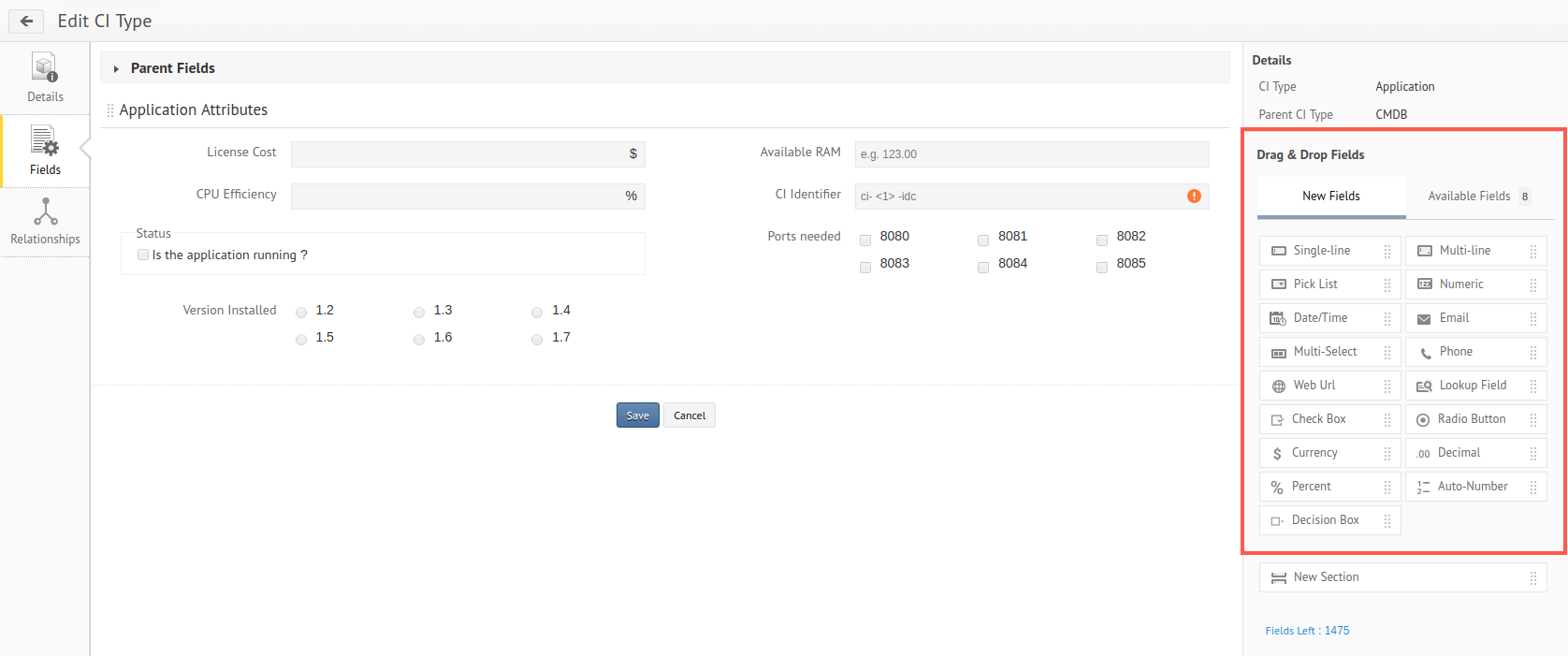
Task: Check the 'Is the application running ?' box
Action: click(143, 255)
